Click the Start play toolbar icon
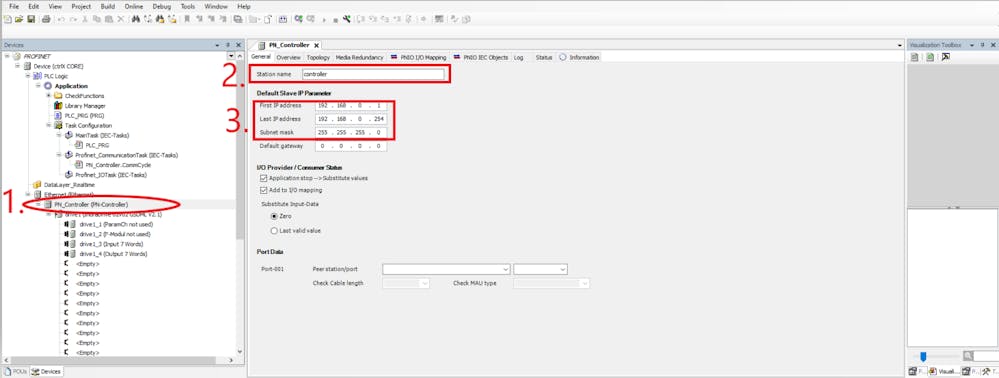This screenshot has width=999, height=378. [325, 19]
